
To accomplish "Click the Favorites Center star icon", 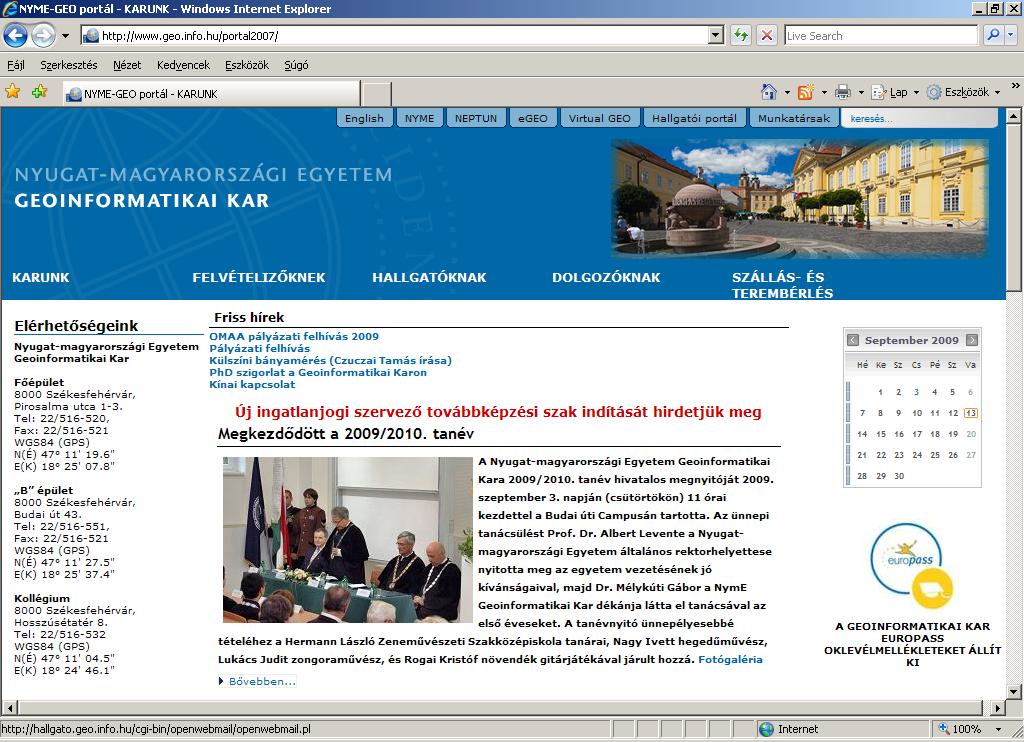I will 12,91.
